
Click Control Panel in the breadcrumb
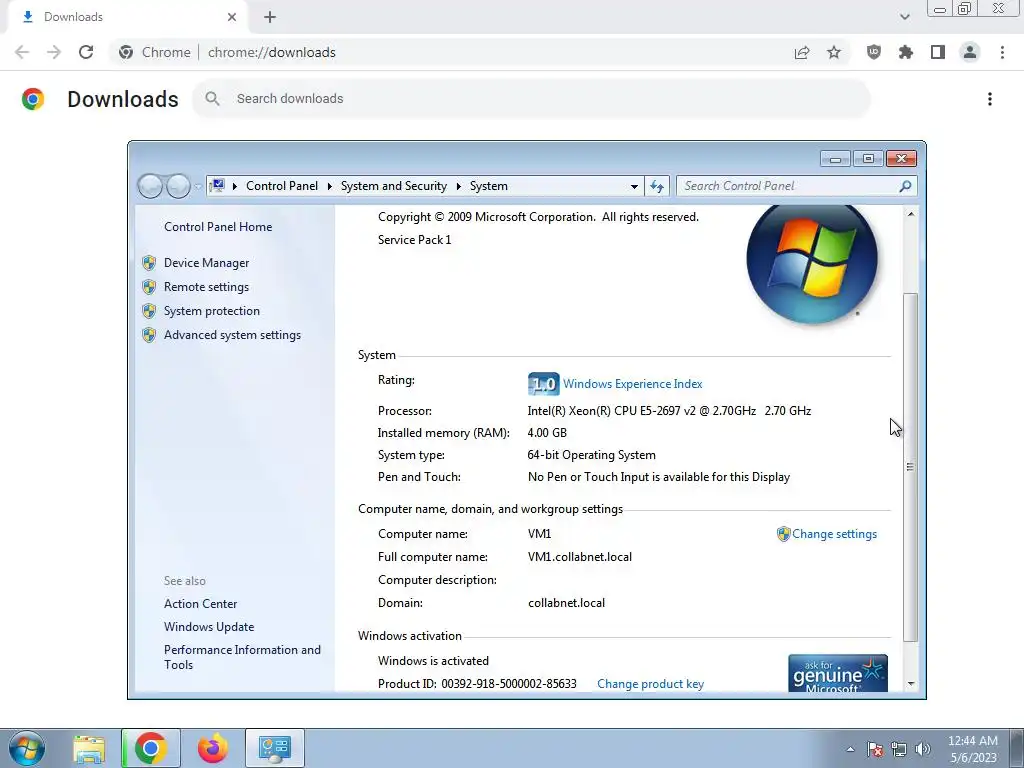pyautogui.click(x=281, y=186)
